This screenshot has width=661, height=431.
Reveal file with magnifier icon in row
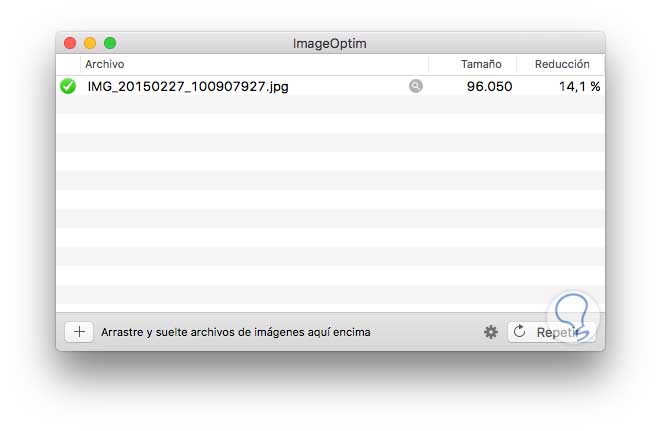(416, 86)
